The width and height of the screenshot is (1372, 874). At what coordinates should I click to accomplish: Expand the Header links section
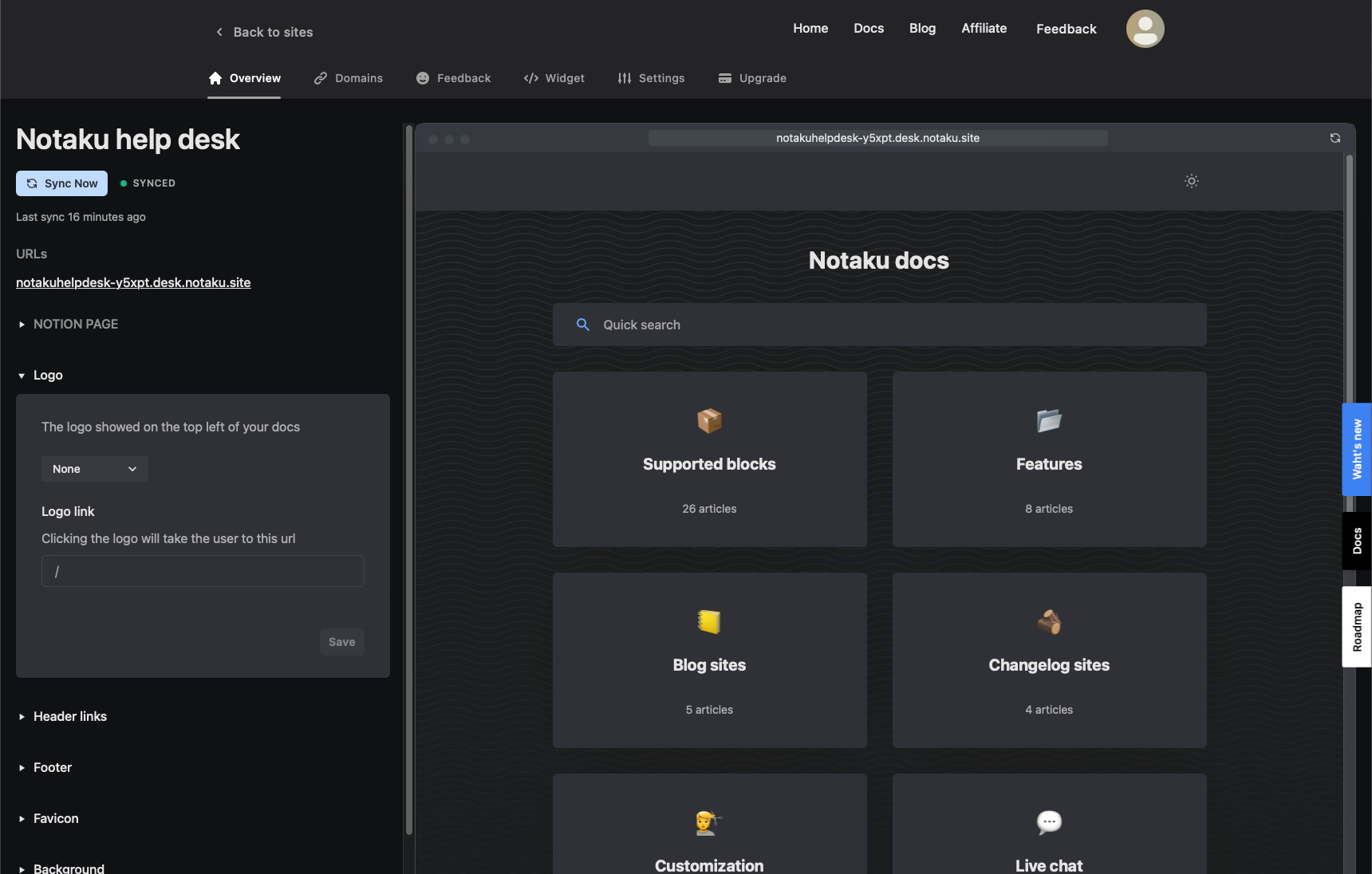[62, 716]
